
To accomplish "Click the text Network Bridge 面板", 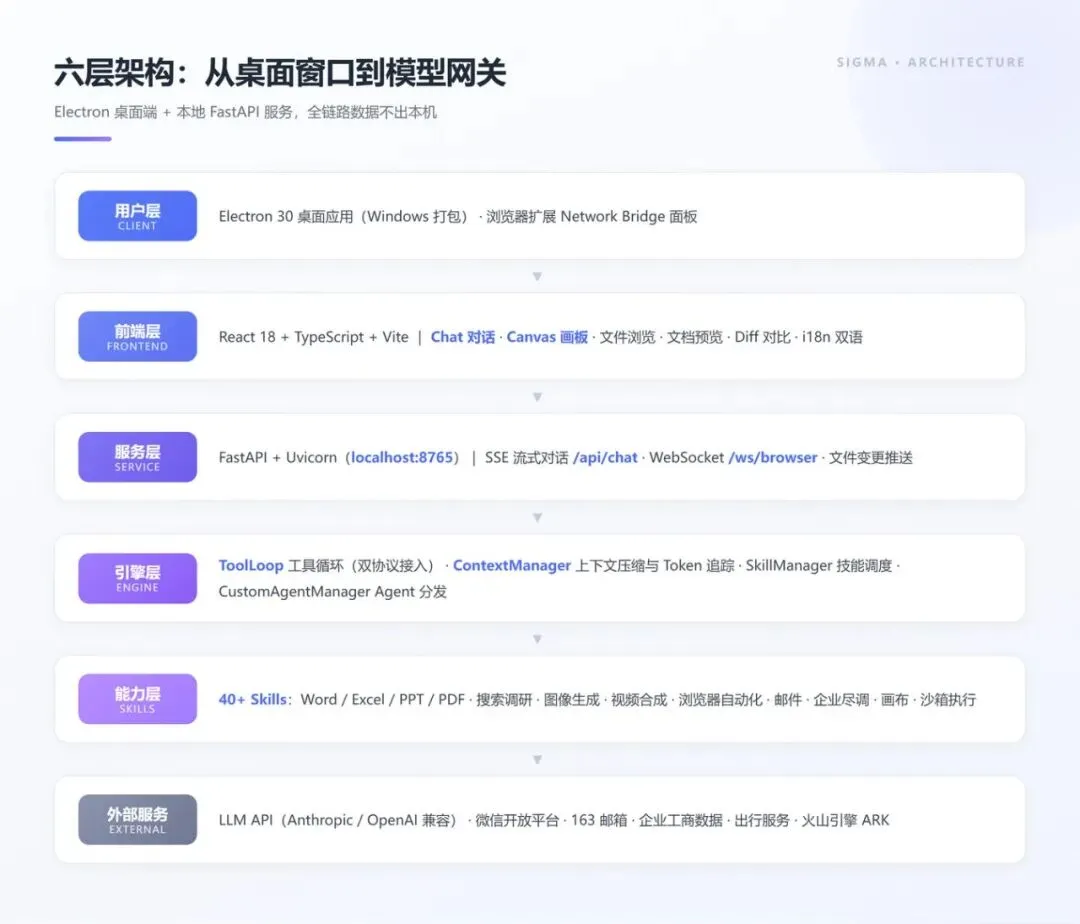I will tap(629, 216).
